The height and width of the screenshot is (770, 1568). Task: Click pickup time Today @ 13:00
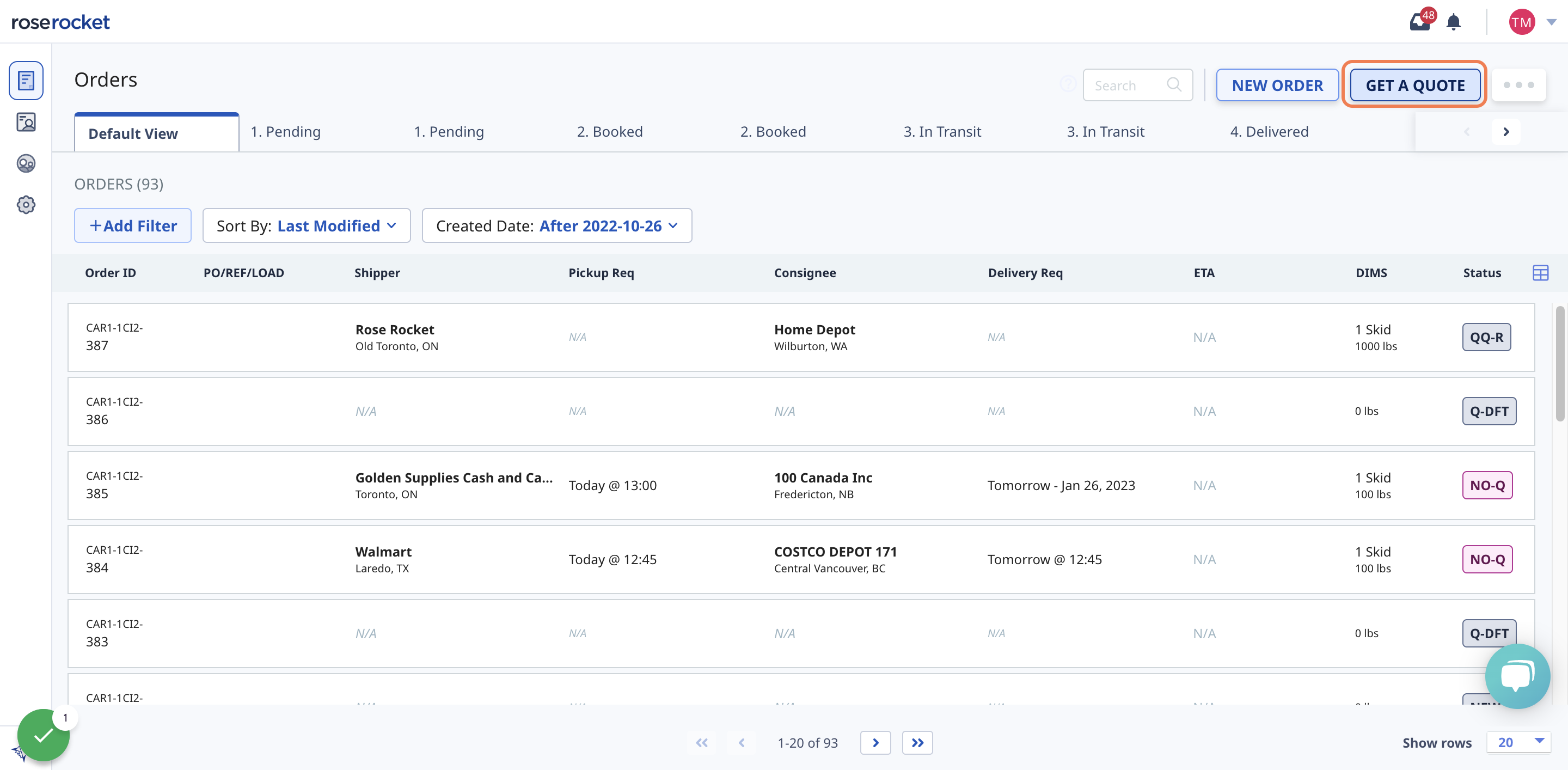(x=612, y=485)
